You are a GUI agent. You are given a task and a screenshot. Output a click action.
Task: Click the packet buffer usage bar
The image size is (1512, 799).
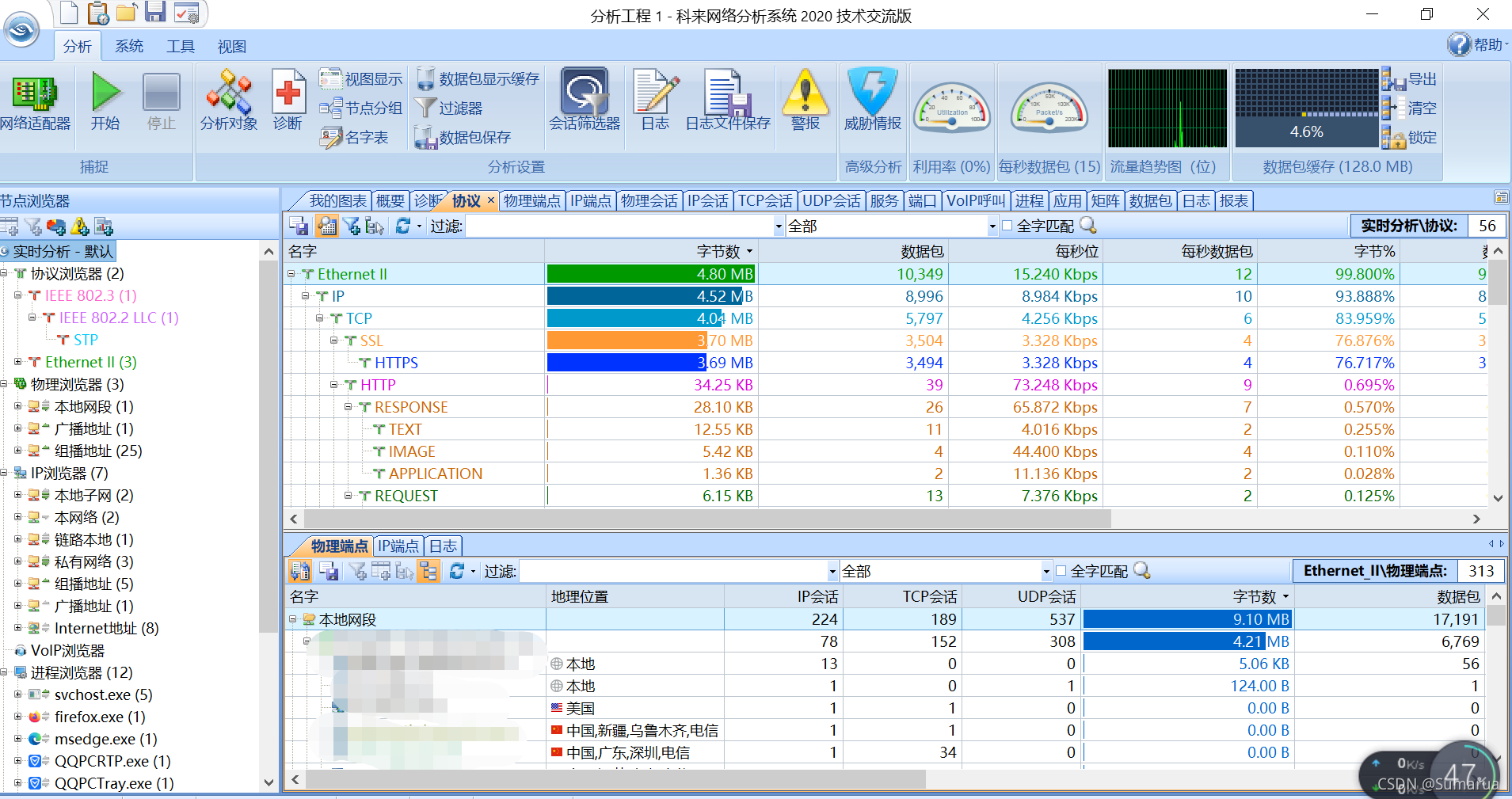pyautogui.click(x=1307, y=108)
